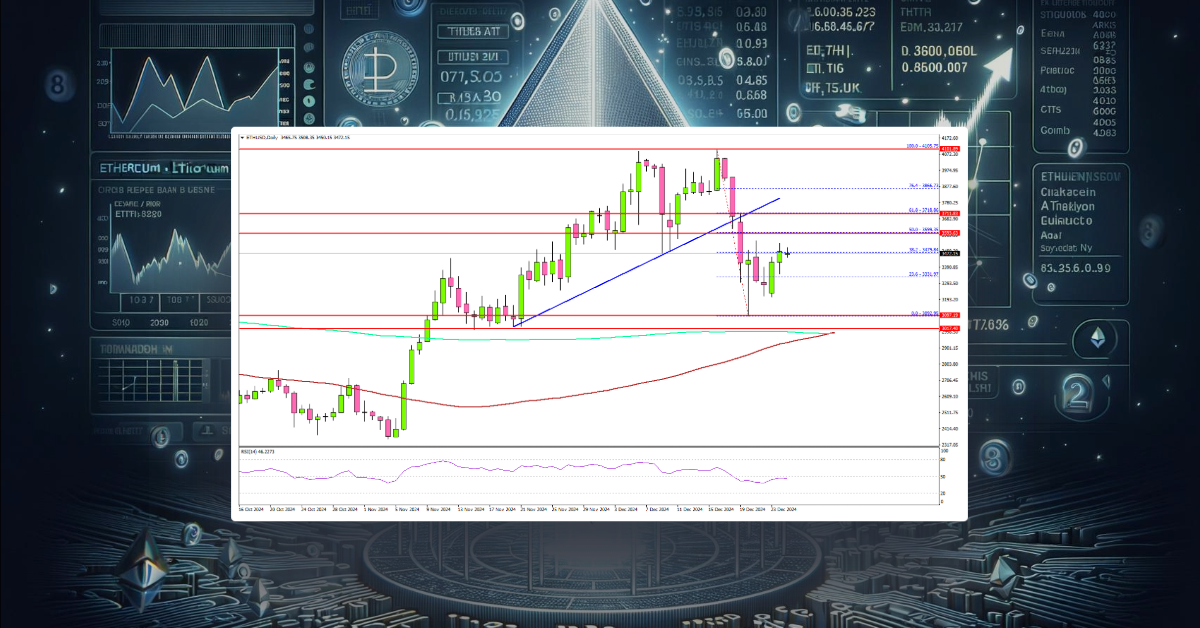
Task: Click the 23 Dec 2024 date label
Action: coord(781,509)
